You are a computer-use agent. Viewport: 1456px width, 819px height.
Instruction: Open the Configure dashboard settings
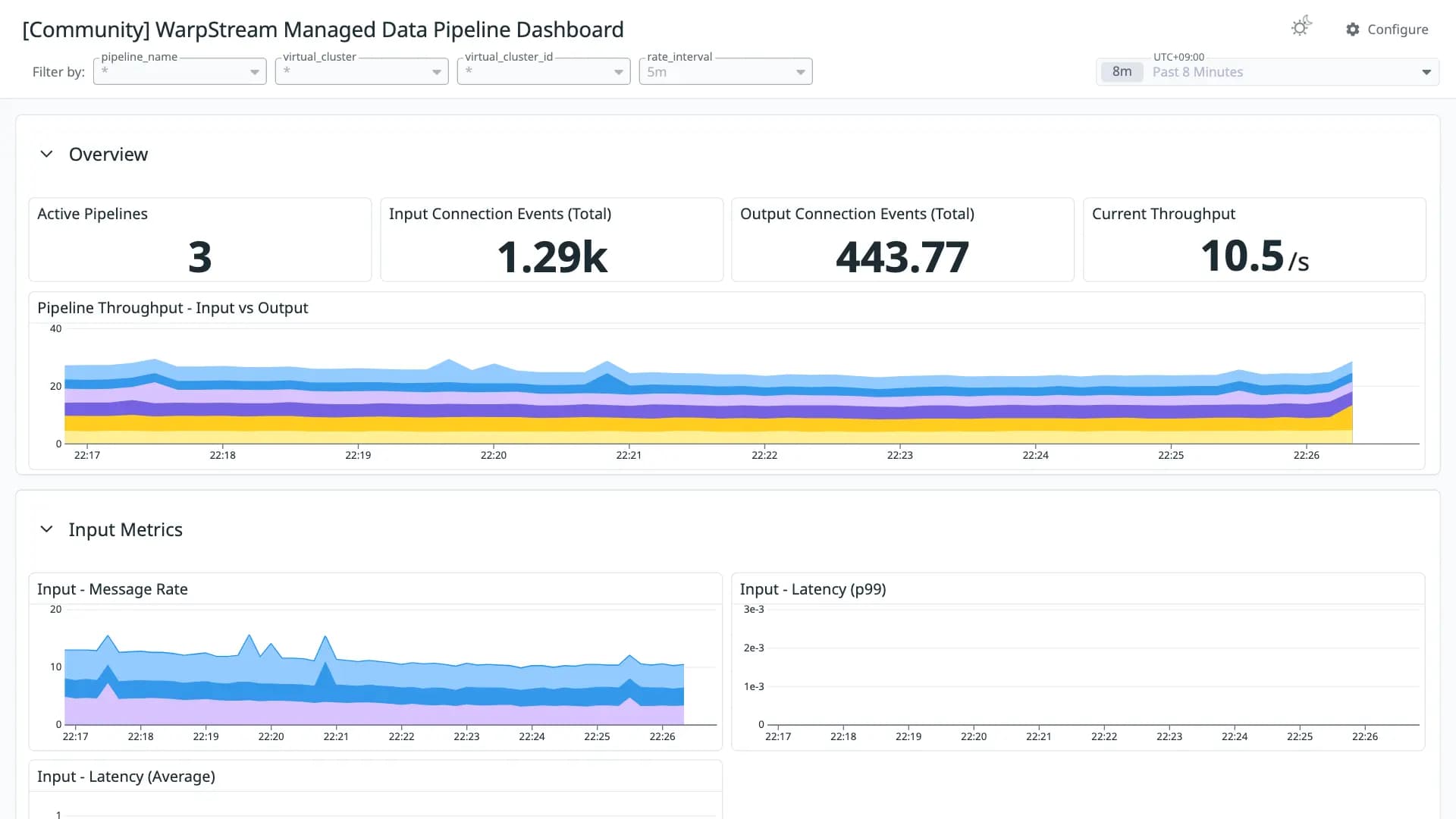point(1387,30)
